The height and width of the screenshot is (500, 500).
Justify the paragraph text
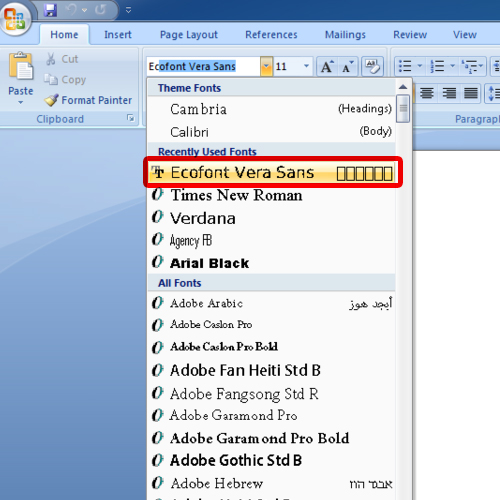[x=471, y=93]
